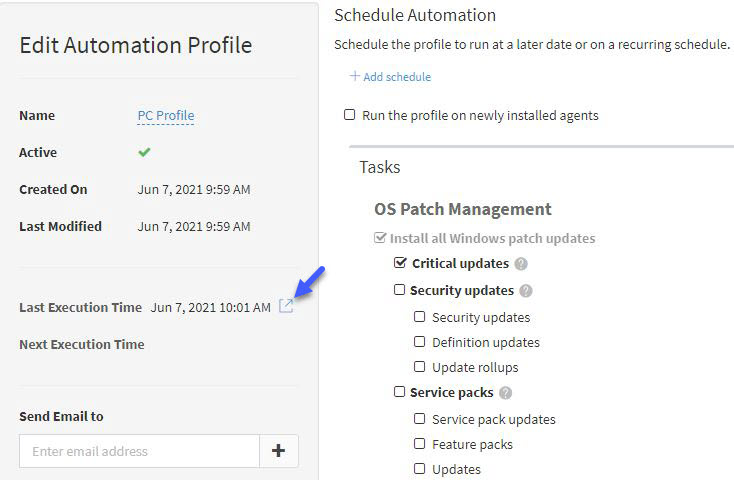Check the Definition updates checkbox
This screenshot has width=734, height=480.
click(x=419, y=342)
